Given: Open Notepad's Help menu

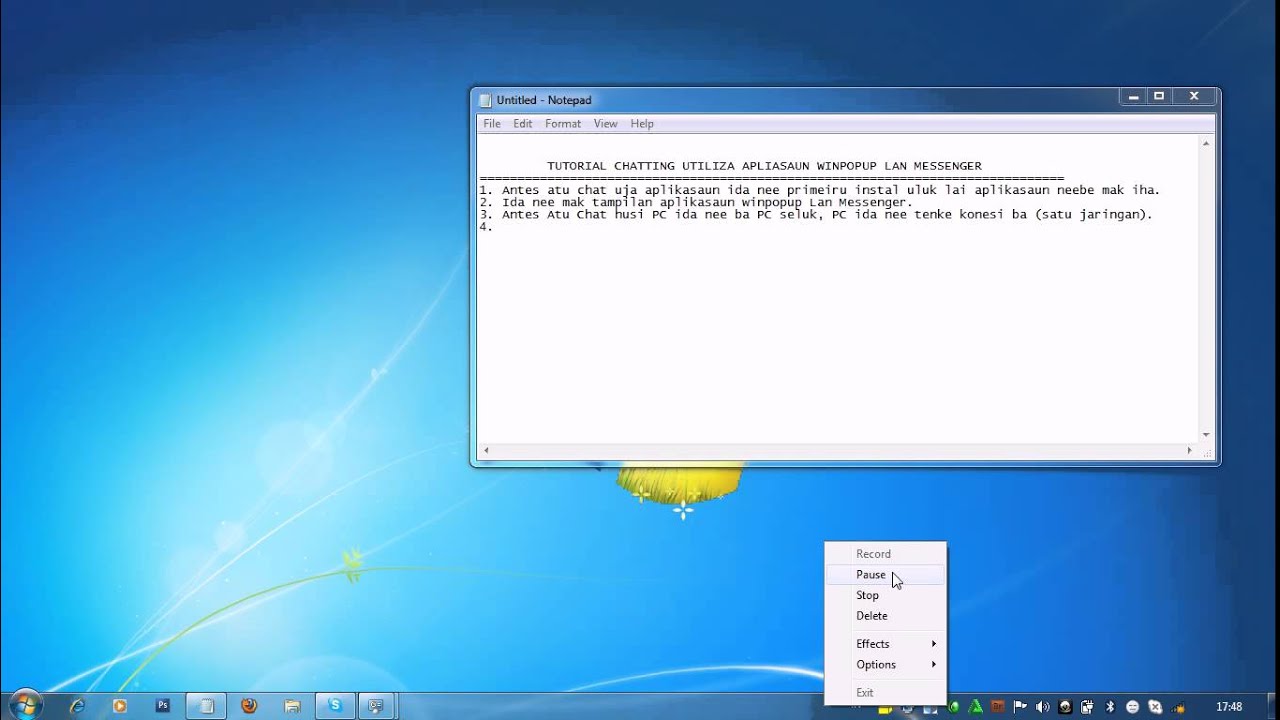Looking at the screenshot, I should (x=642, y=124).
